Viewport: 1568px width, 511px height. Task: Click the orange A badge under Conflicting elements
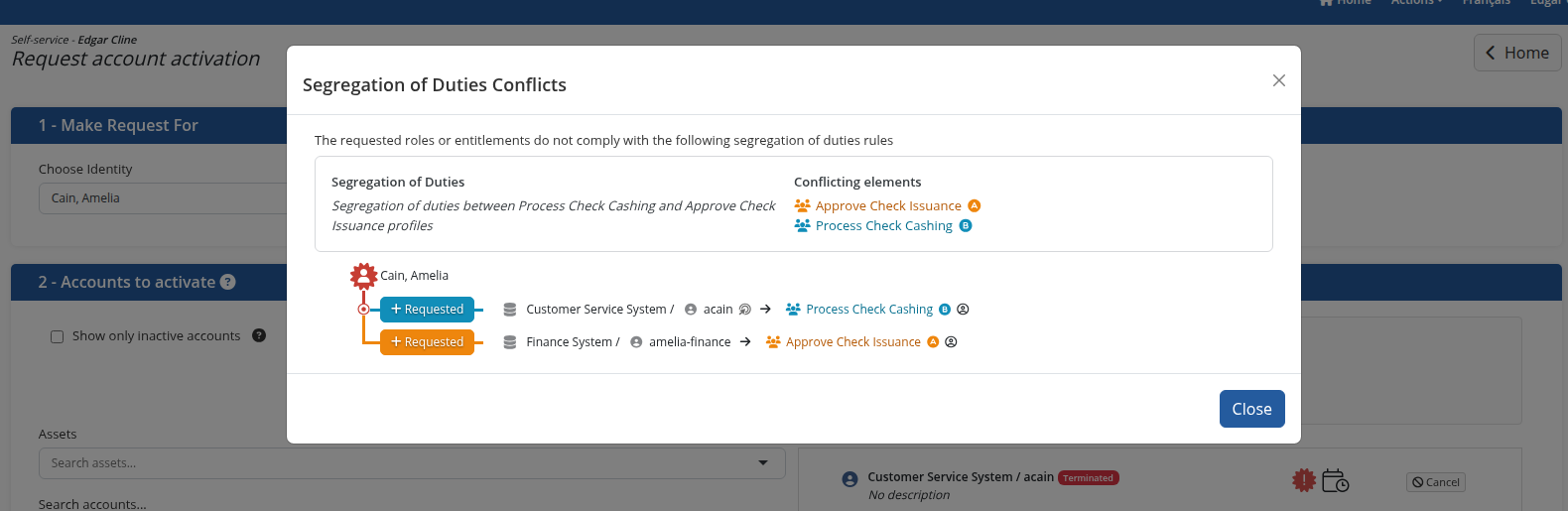point(975,206)
